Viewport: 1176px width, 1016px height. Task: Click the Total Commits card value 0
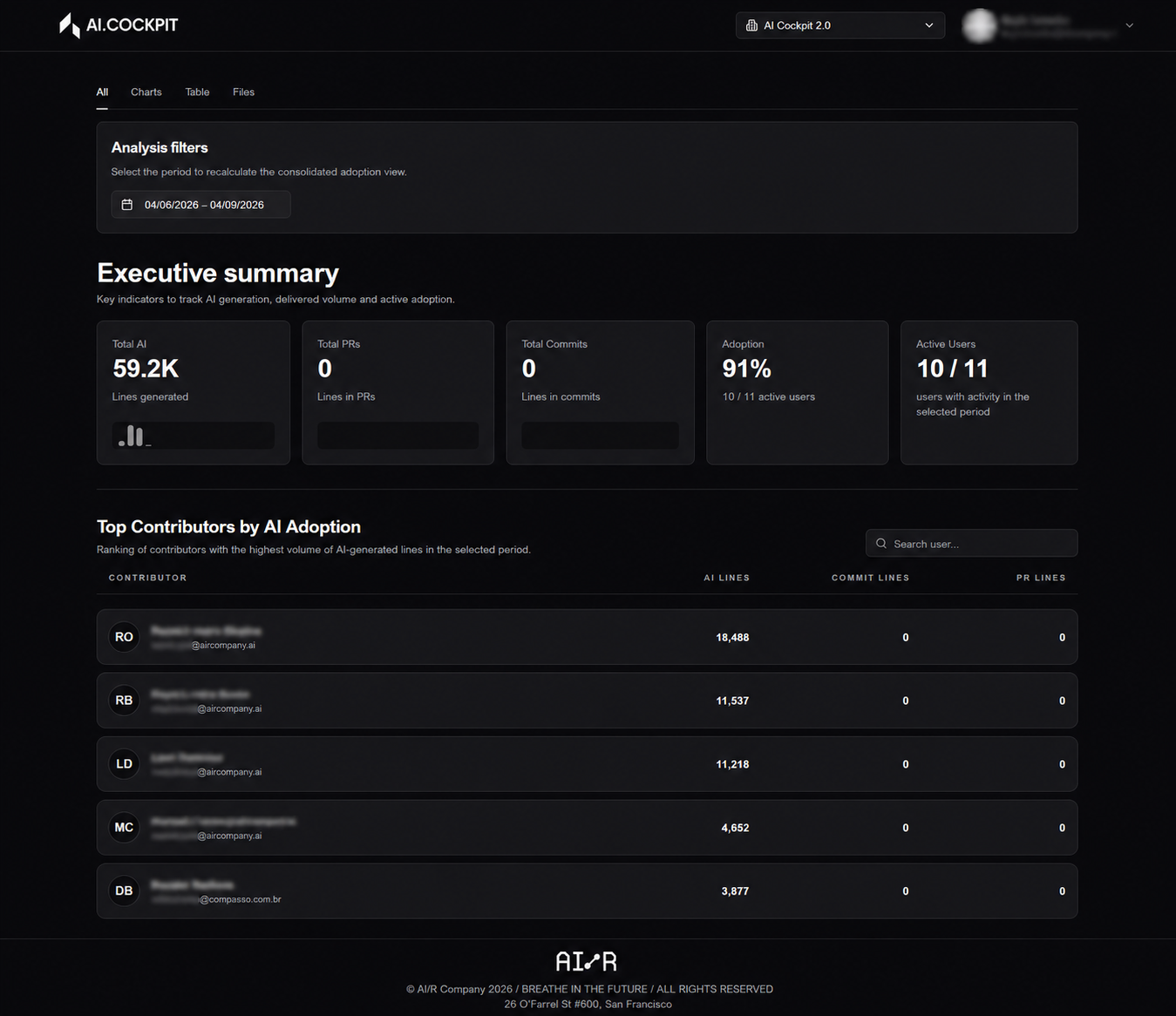point(528,369)
